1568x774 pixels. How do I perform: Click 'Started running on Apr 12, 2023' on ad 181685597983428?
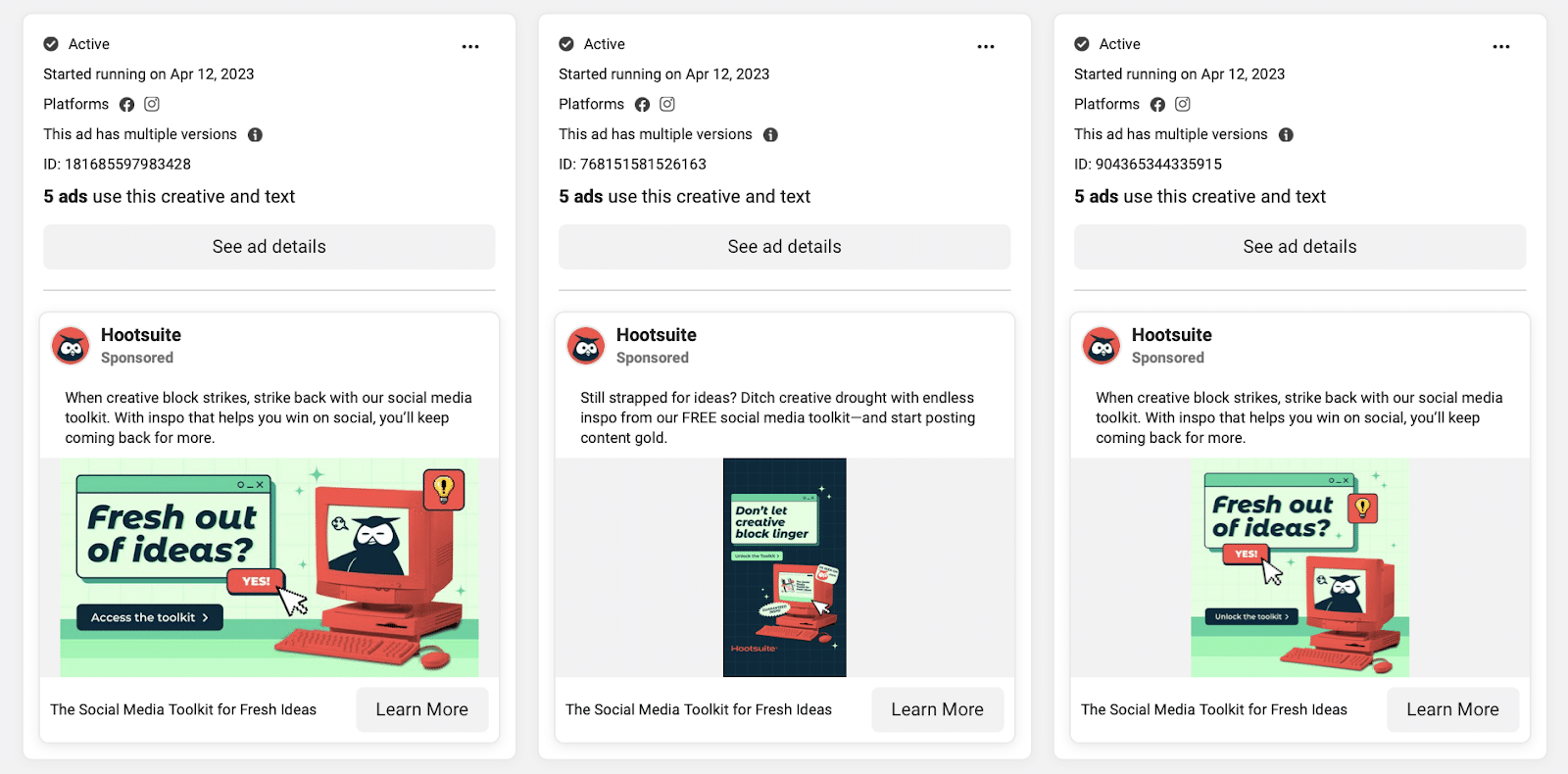pos(149,74)
